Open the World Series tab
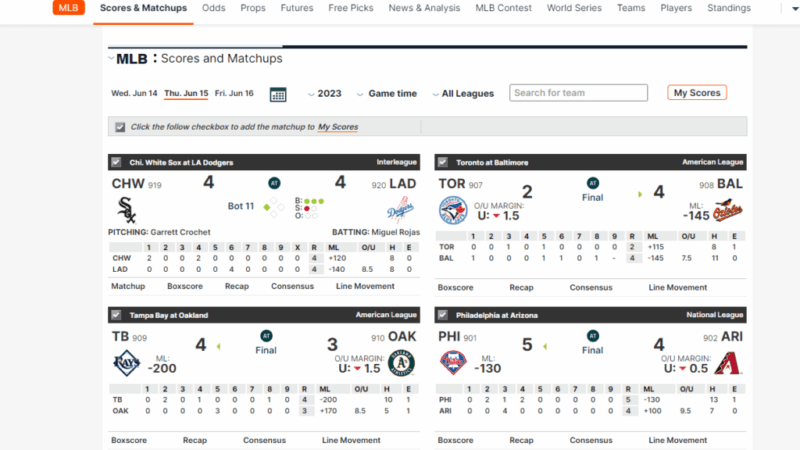This screenshot has height=450, width=800. point(574,8)
